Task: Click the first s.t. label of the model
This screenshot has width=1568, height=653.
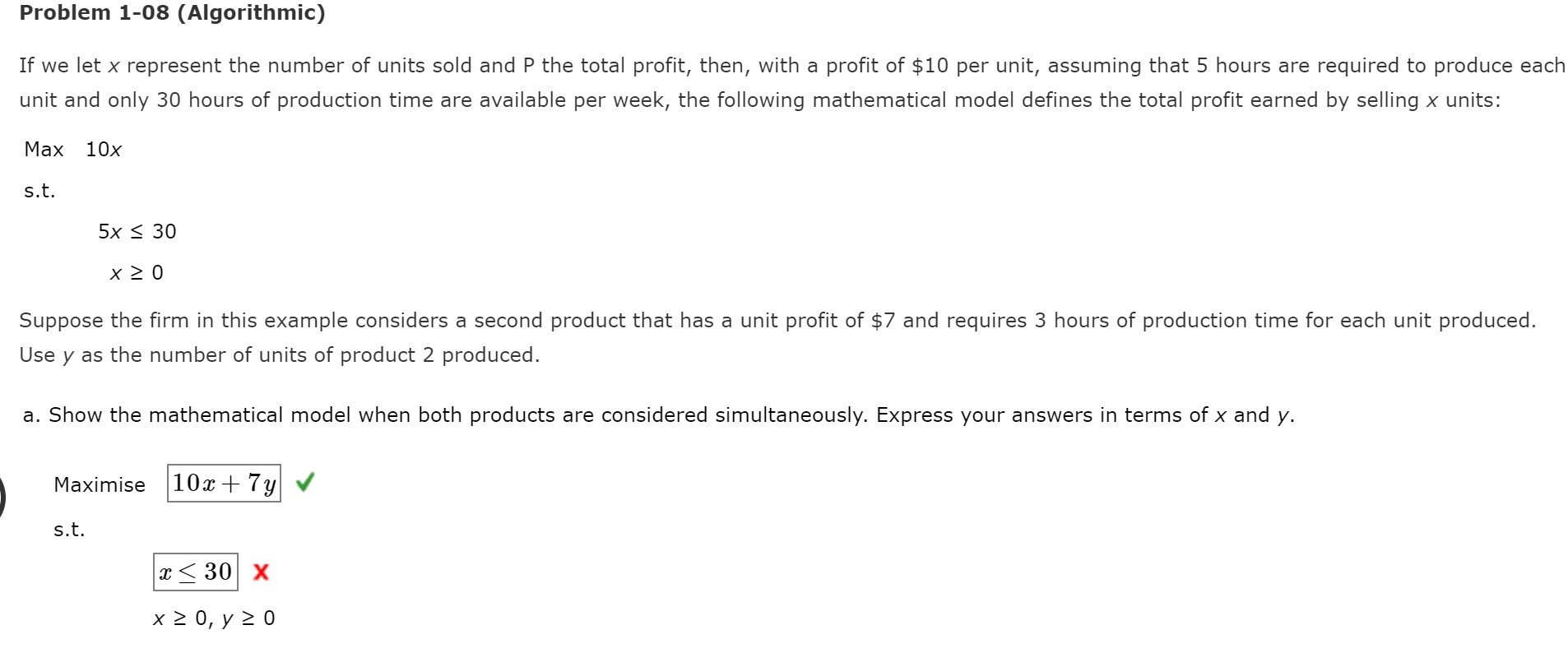Action: click(39, 190)
